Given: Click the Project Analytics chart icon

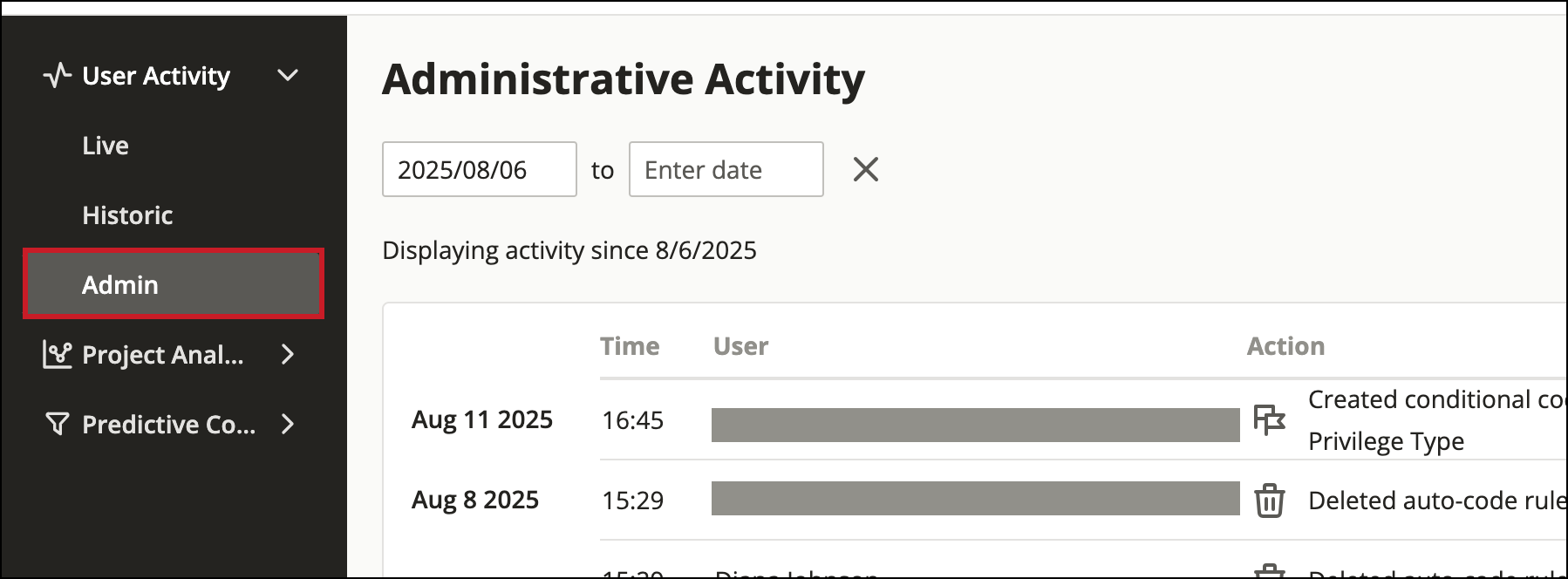Looking at the screenshot, I should (x=57, y=355).
